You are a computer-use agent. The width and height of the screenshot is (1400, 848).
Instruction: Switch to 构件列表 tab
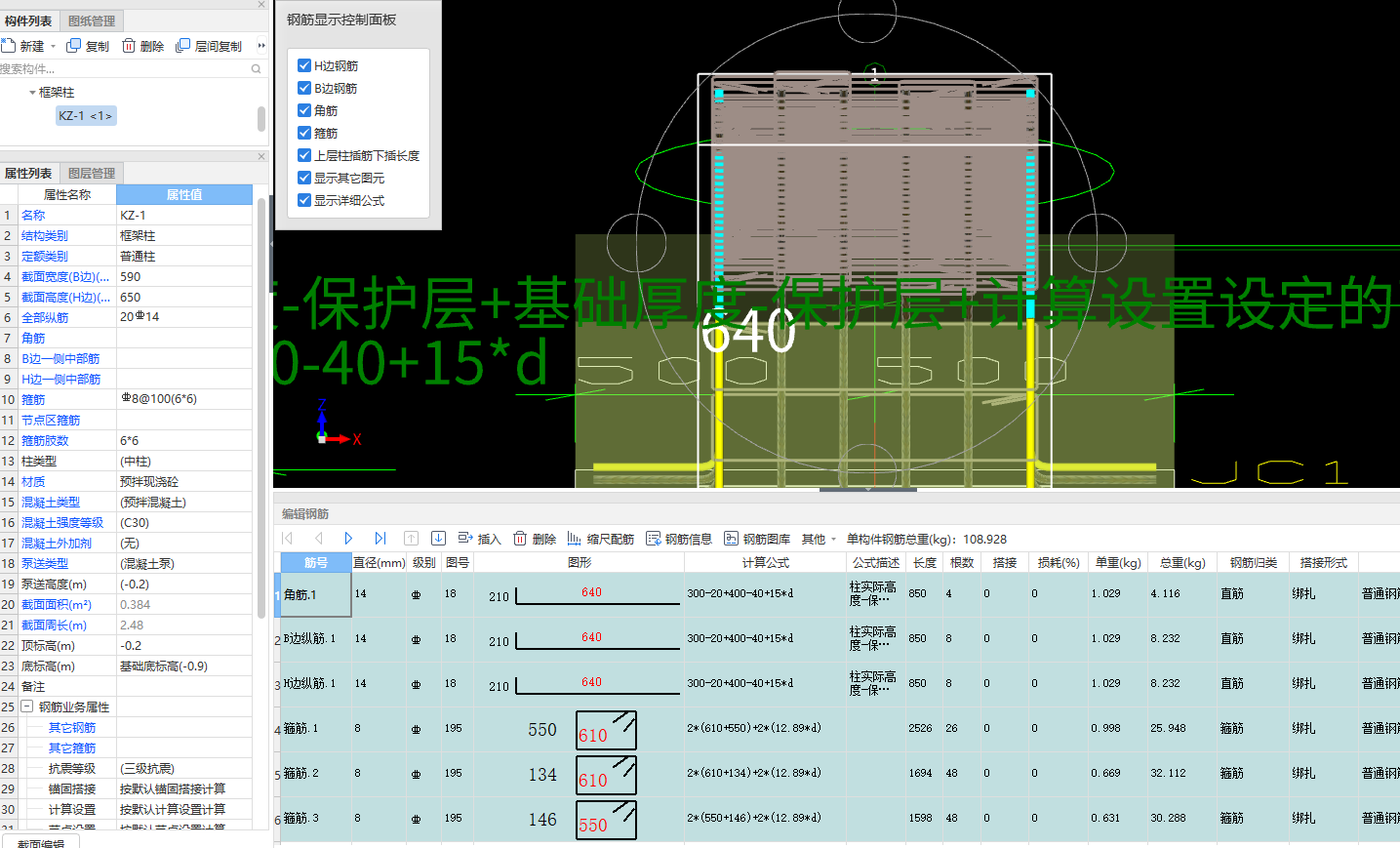(x=28, y=20)
